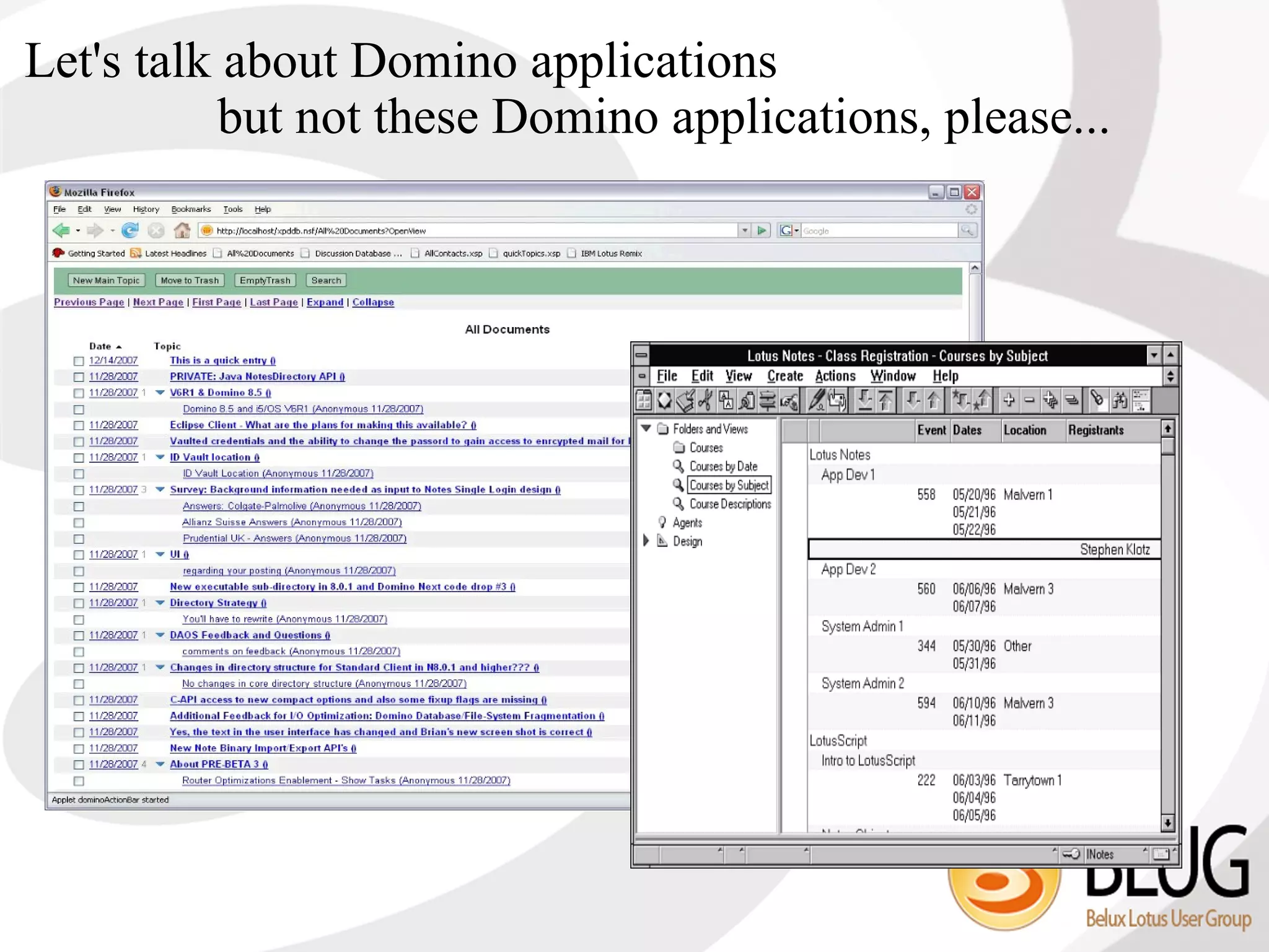Click in the Google search box
This screenshot has width=1269, height=952.
879,231
